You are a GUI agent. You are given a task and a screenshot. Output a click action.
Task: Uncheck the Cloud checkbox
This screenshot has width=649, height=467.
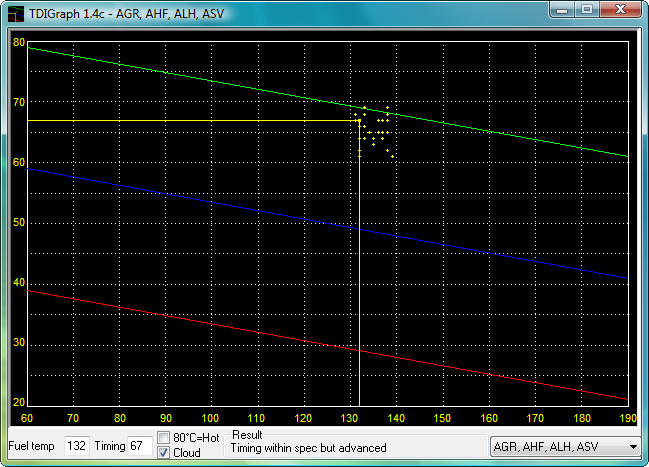click(x=164, y=453)
